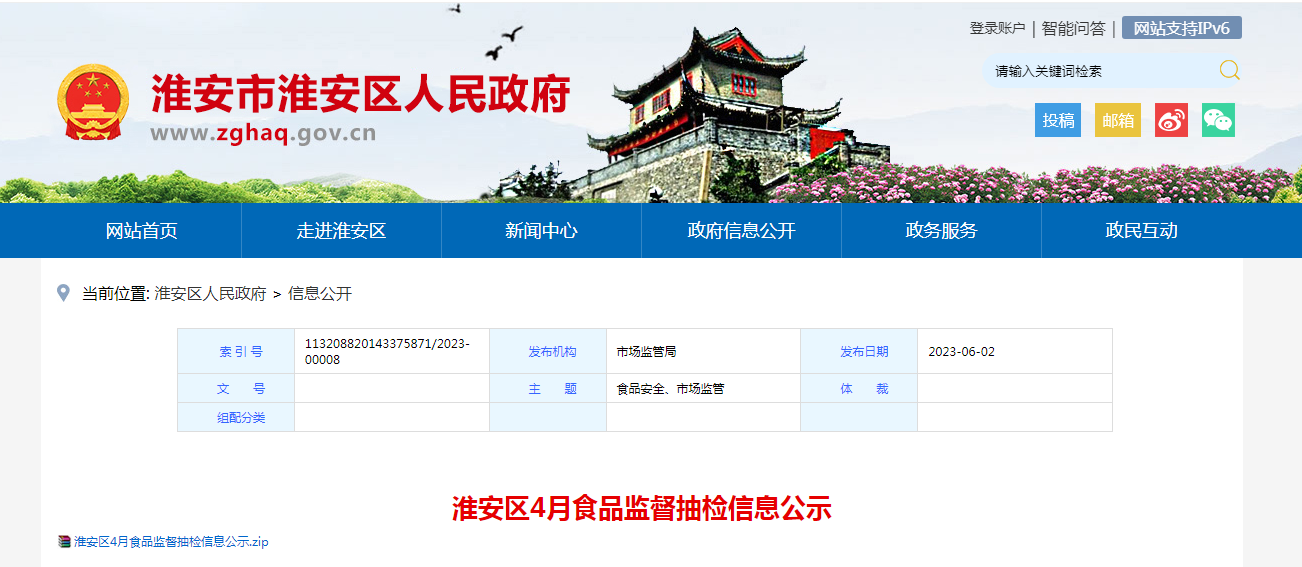Go to 网站首页 menu
Image resolution: width=1302 pixels, height=567 pixels.
pos(142,231)
